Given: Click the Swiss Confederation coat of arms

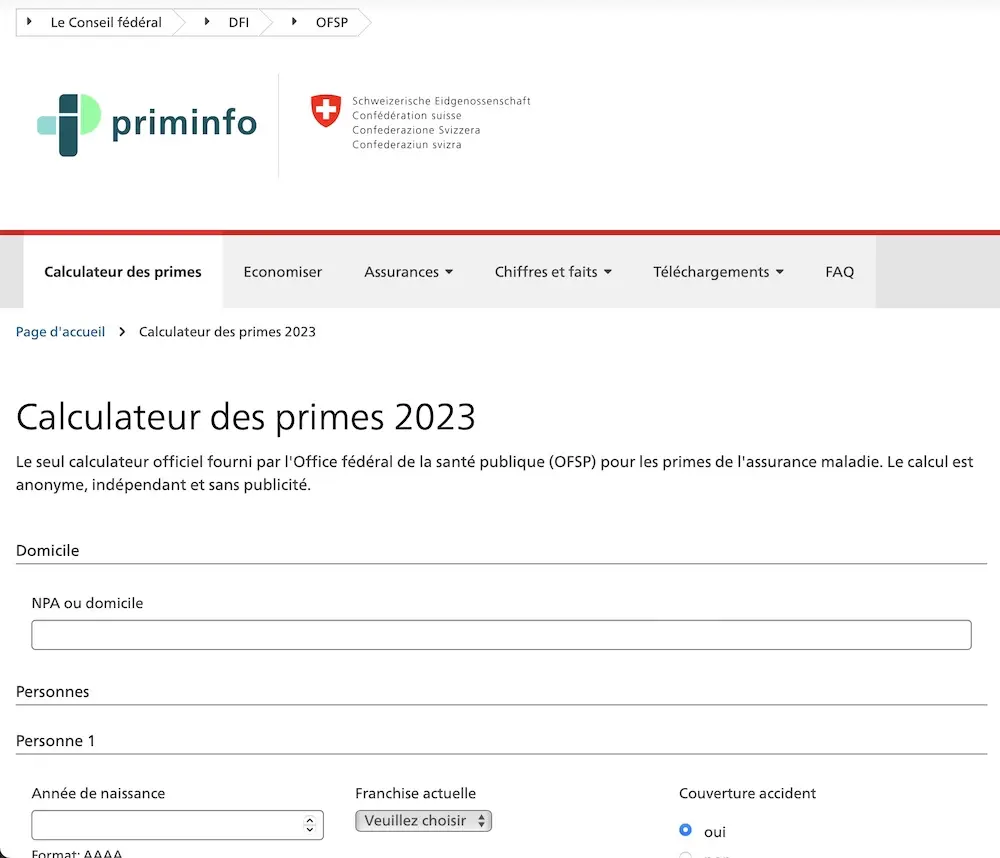Looking at the screenshot, I should point(326,111).
